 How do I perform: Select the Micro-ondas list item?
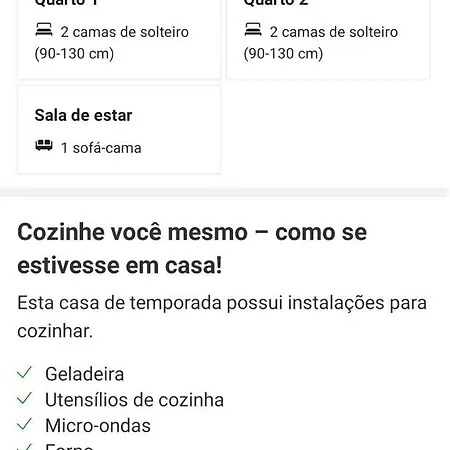pos(84,426)
